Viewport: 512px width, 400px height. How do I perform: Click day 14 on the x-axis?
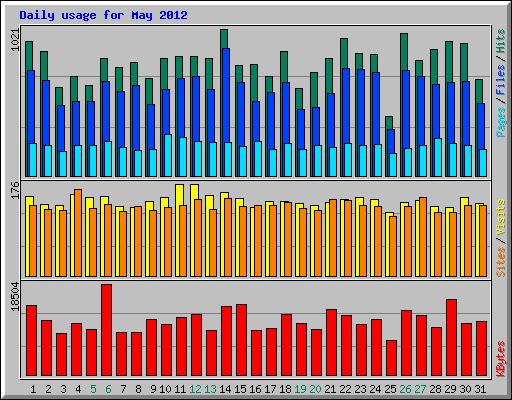click(225, 389)
